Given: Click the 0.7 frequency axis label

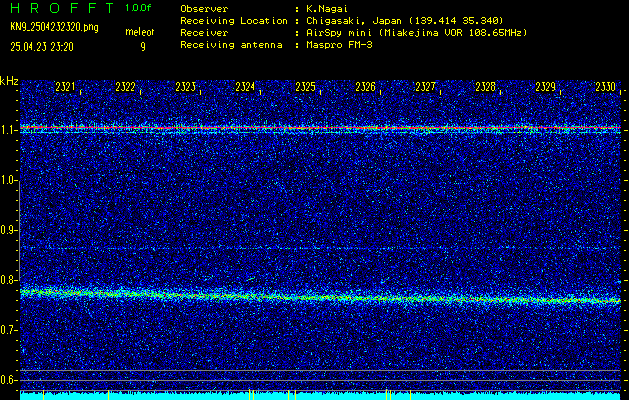Looking at the screenshot, I should [8, 330].
